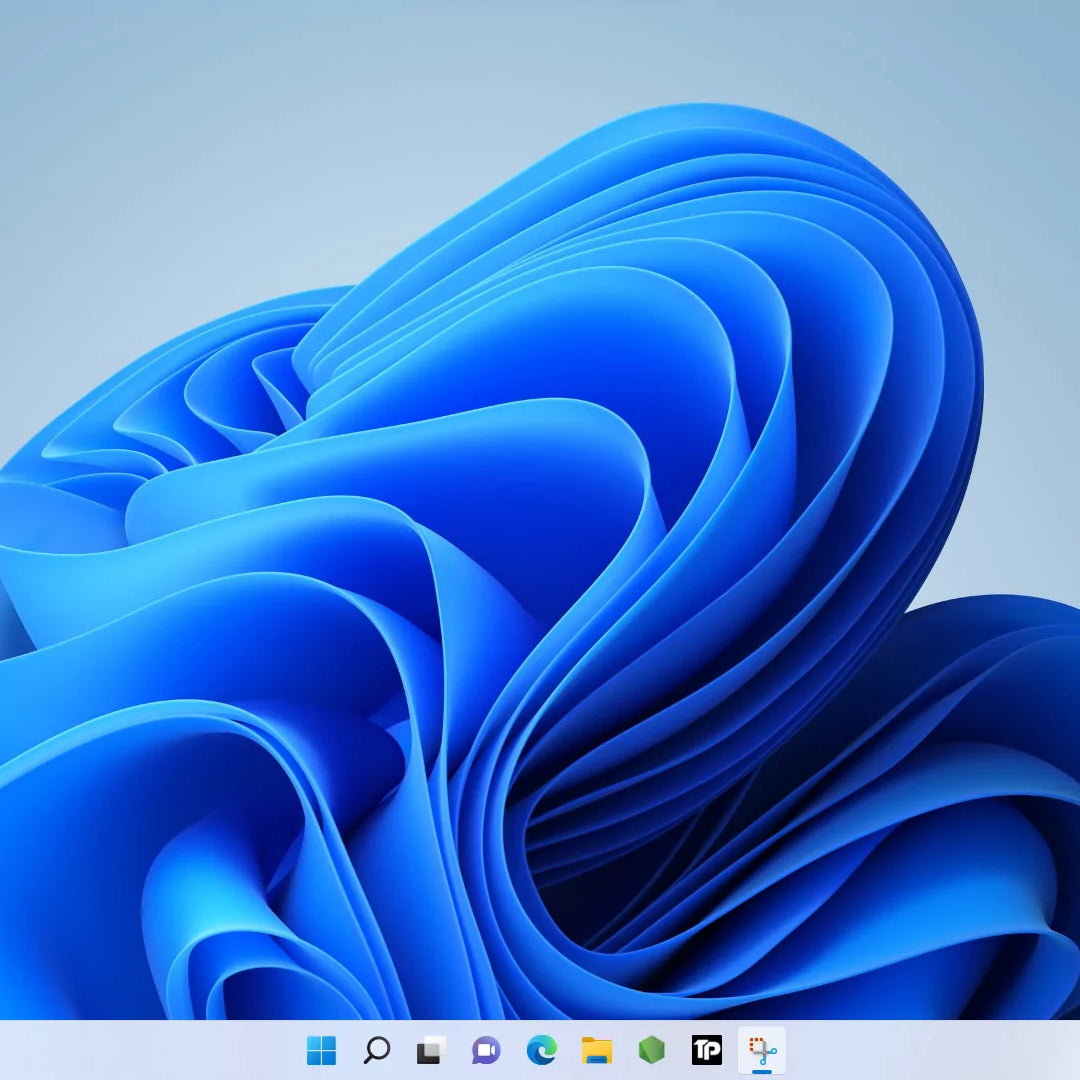Launch Windows Search from the taskbar
Viewport: 1080px width, 1080px height.
point(377,1050)
